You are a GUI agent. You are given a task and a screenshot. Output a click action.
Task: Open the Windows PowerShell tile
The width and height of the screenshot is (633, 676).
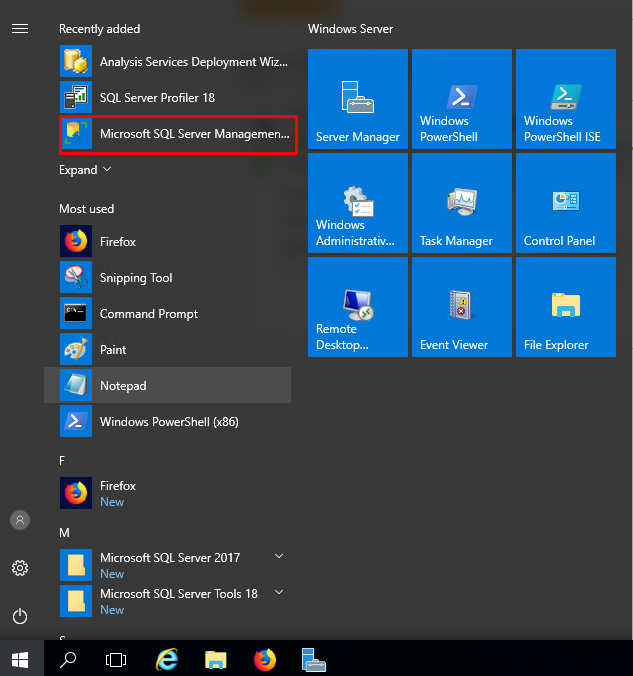tap(462, 99)
